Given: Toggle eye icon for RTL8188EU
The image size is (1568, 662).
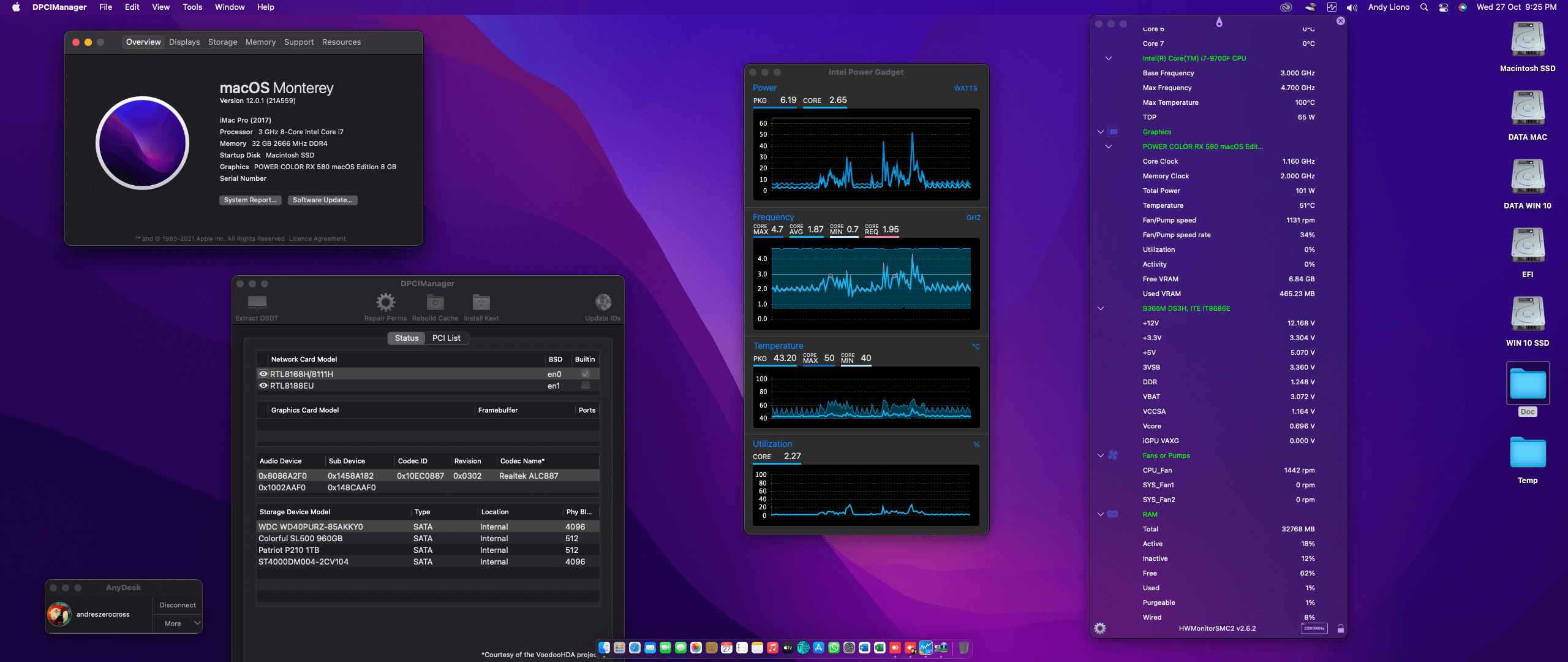Looking at the screenshot, I should click(x=263, y=386).
